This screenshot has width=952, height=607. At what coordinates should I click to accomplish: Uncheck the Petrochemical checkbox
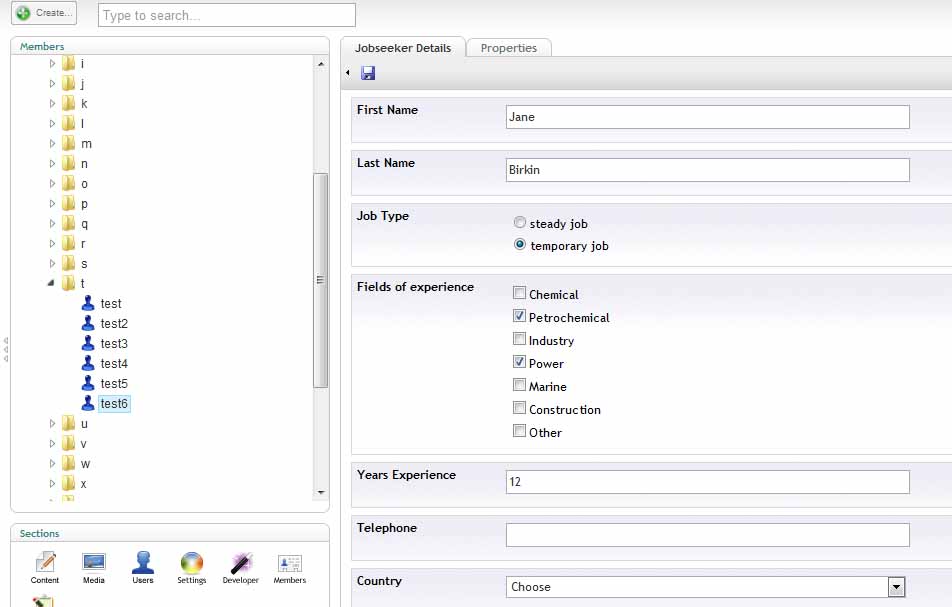[x=520, y=317]
